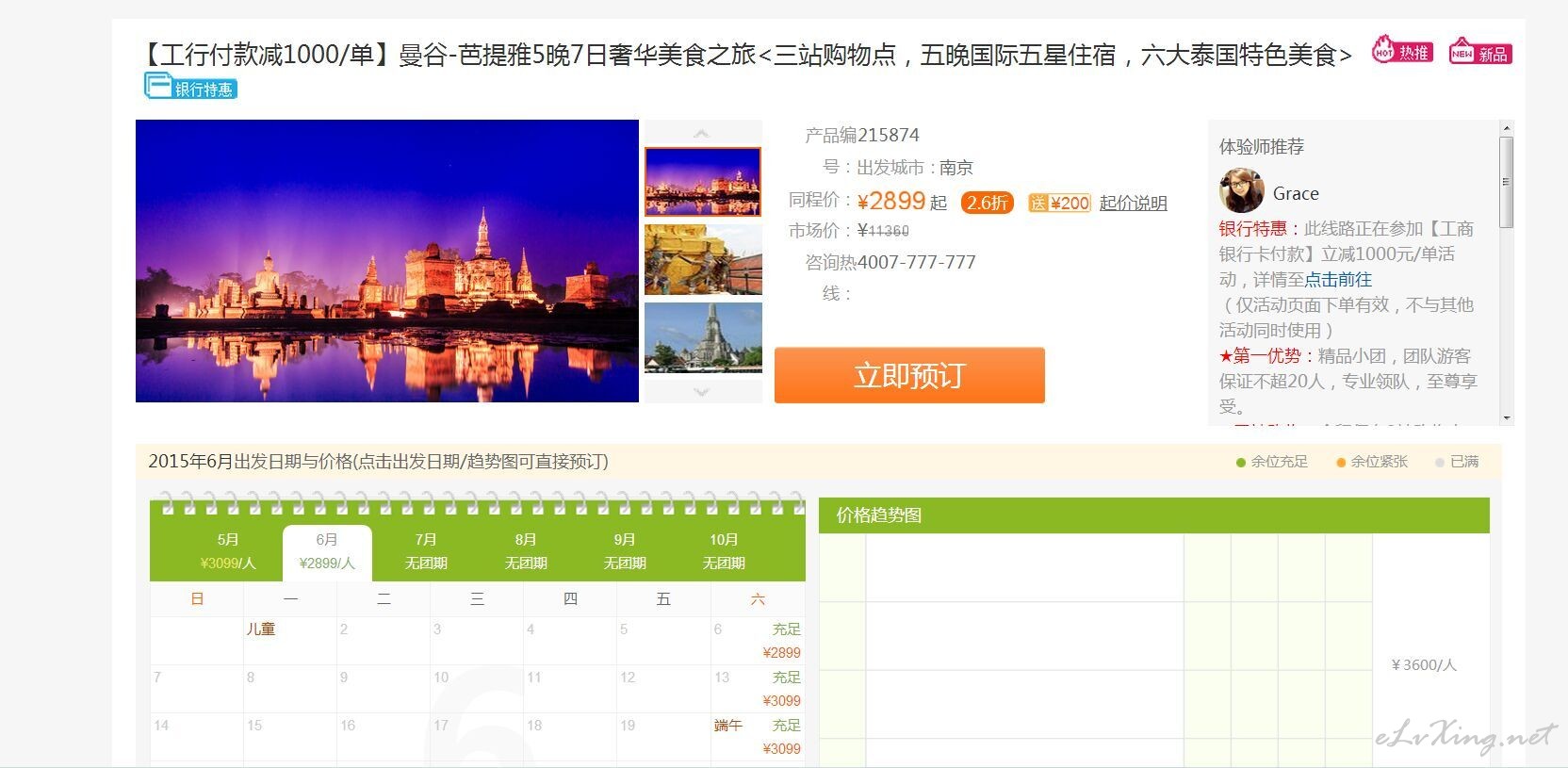The height and width of the screenshot is (768, 1568).
Task: Select the 5月 month tab
Action: [x=228, y=551]
